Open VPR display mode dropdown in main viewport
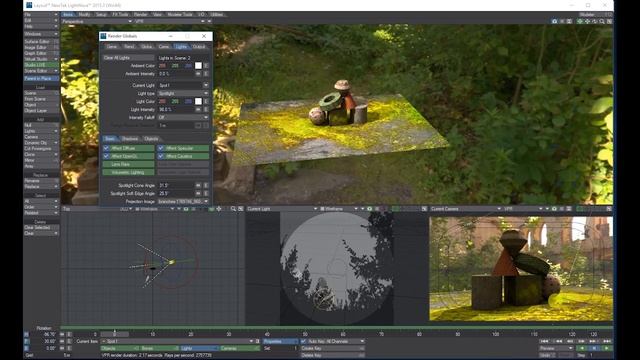Screen dimensions: 640x360 tap(170, 21)
